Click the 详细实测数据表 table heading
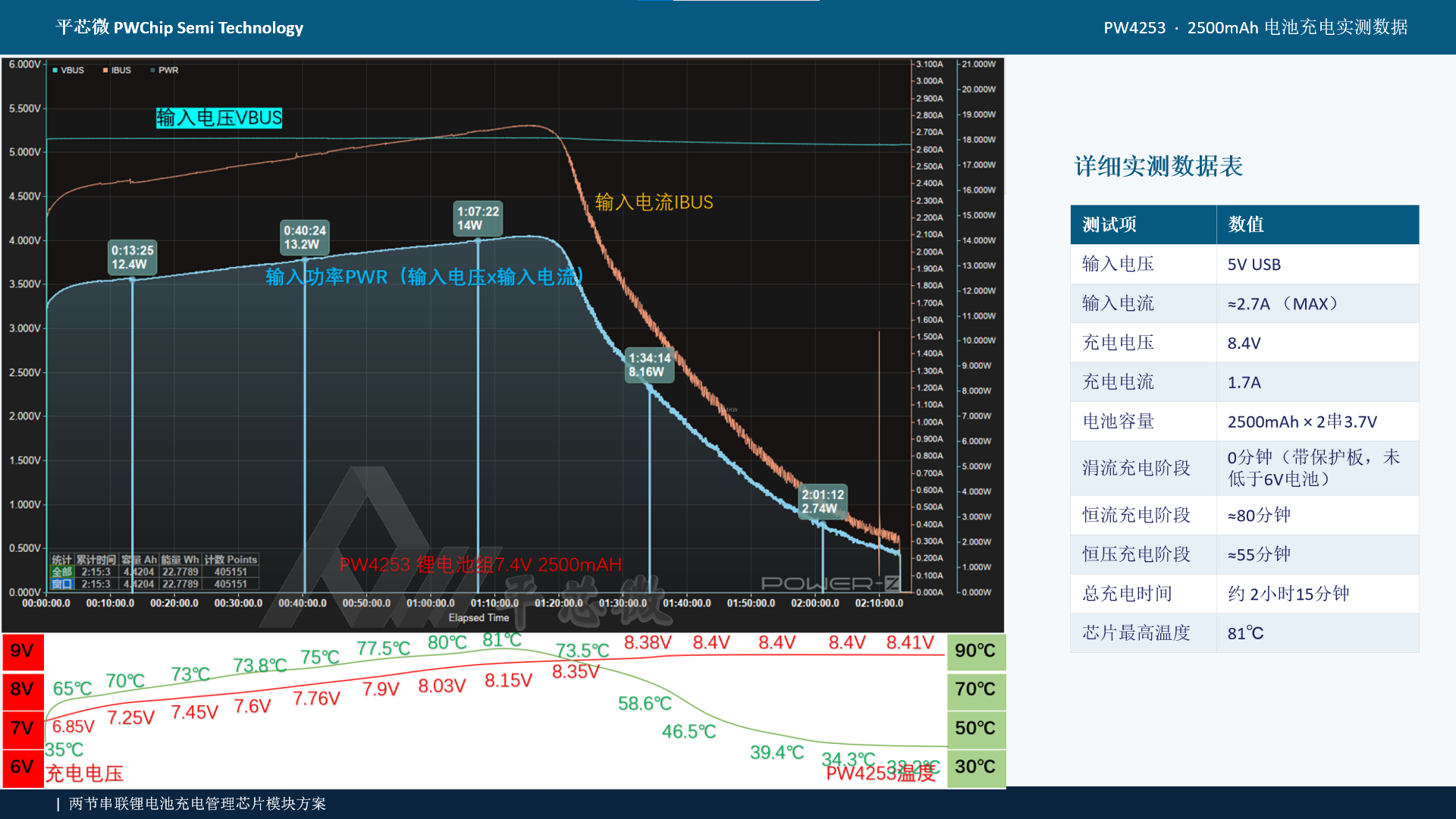 (1159, 167)
